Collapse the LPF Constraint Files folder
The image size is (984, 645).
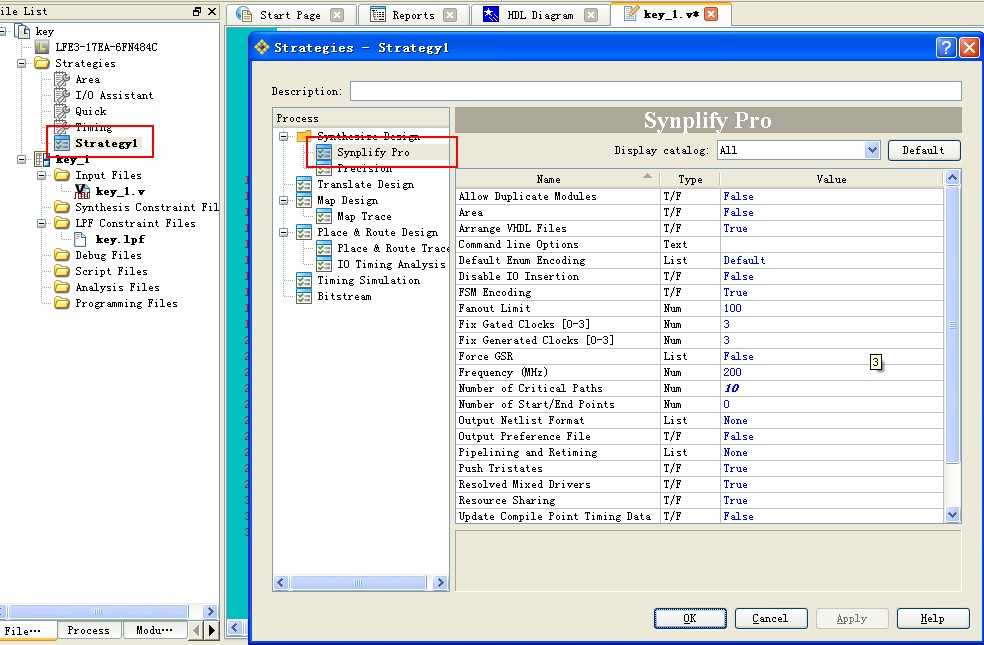[x=42, y=223]
